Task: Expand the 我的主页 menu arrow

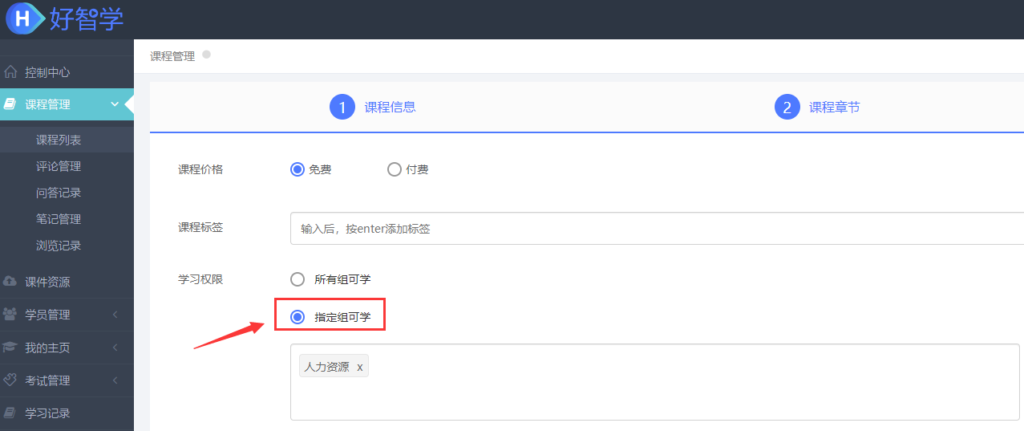Action: (115, 347)
